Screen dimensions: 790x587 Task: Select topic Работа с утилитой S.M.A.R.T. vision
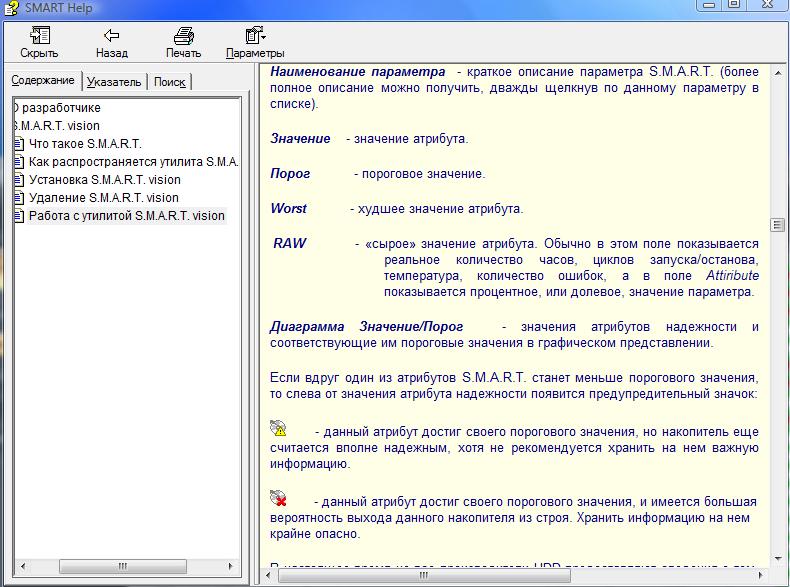tap(126, 216)
